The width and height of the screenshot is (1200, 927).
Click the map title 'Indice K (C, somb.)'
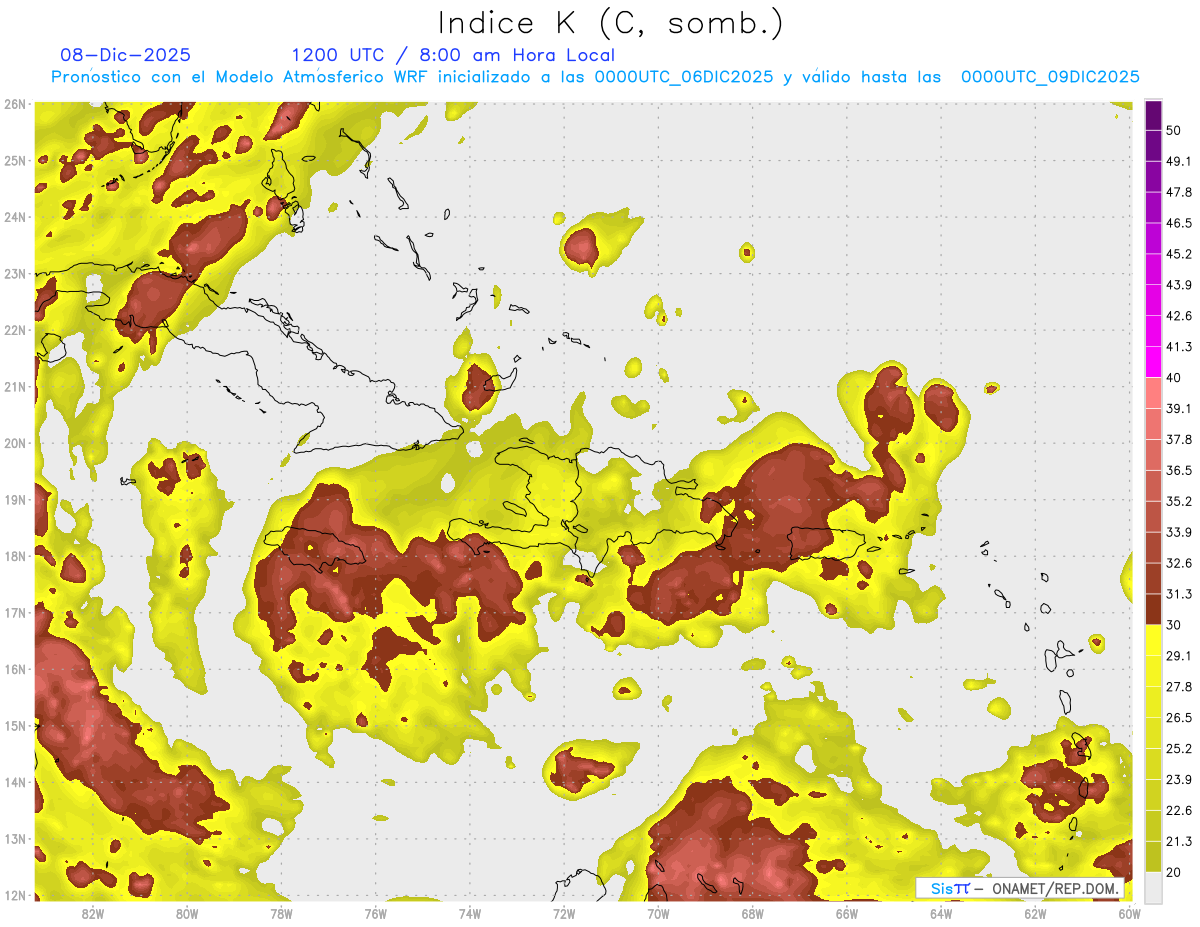click(x=610, y=23)
